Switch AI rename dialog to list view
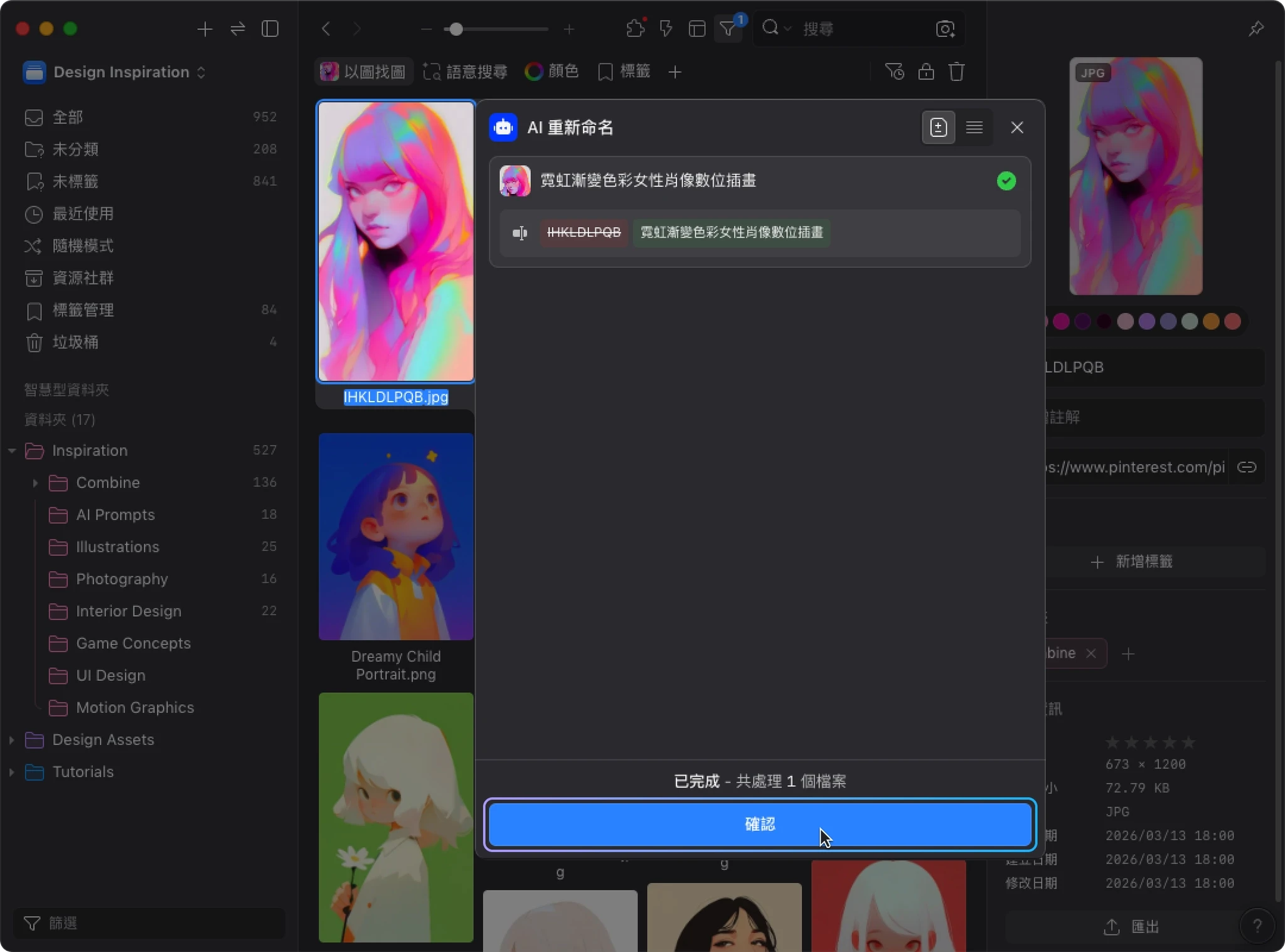 point(974,127)
